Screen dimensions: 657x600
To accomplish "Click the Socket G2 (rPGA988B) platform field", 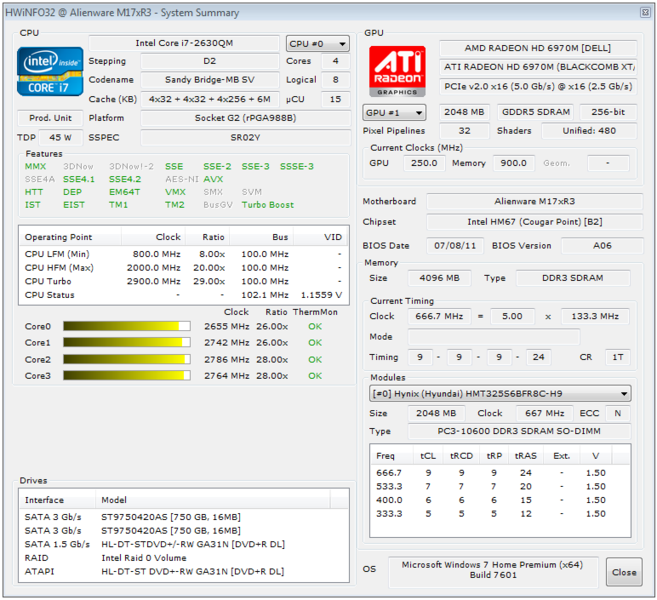I will tap(246, 118).
